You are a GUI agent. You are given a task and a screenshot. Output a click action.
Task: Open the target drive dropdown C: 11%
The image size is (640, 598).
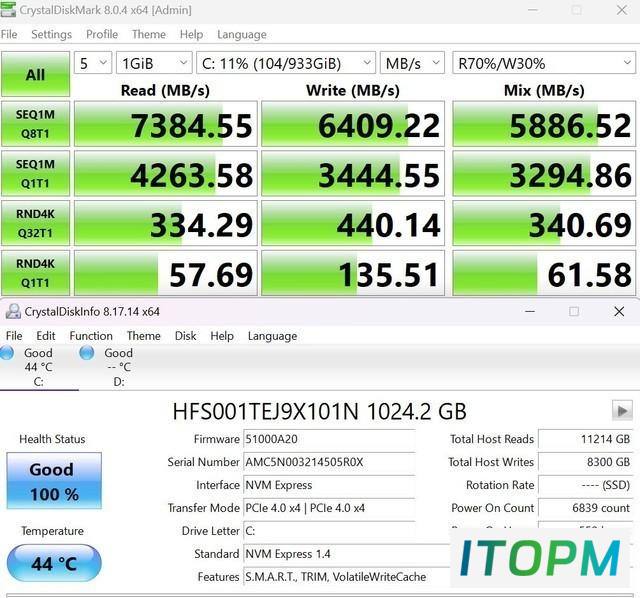click(x=286, y=63)
